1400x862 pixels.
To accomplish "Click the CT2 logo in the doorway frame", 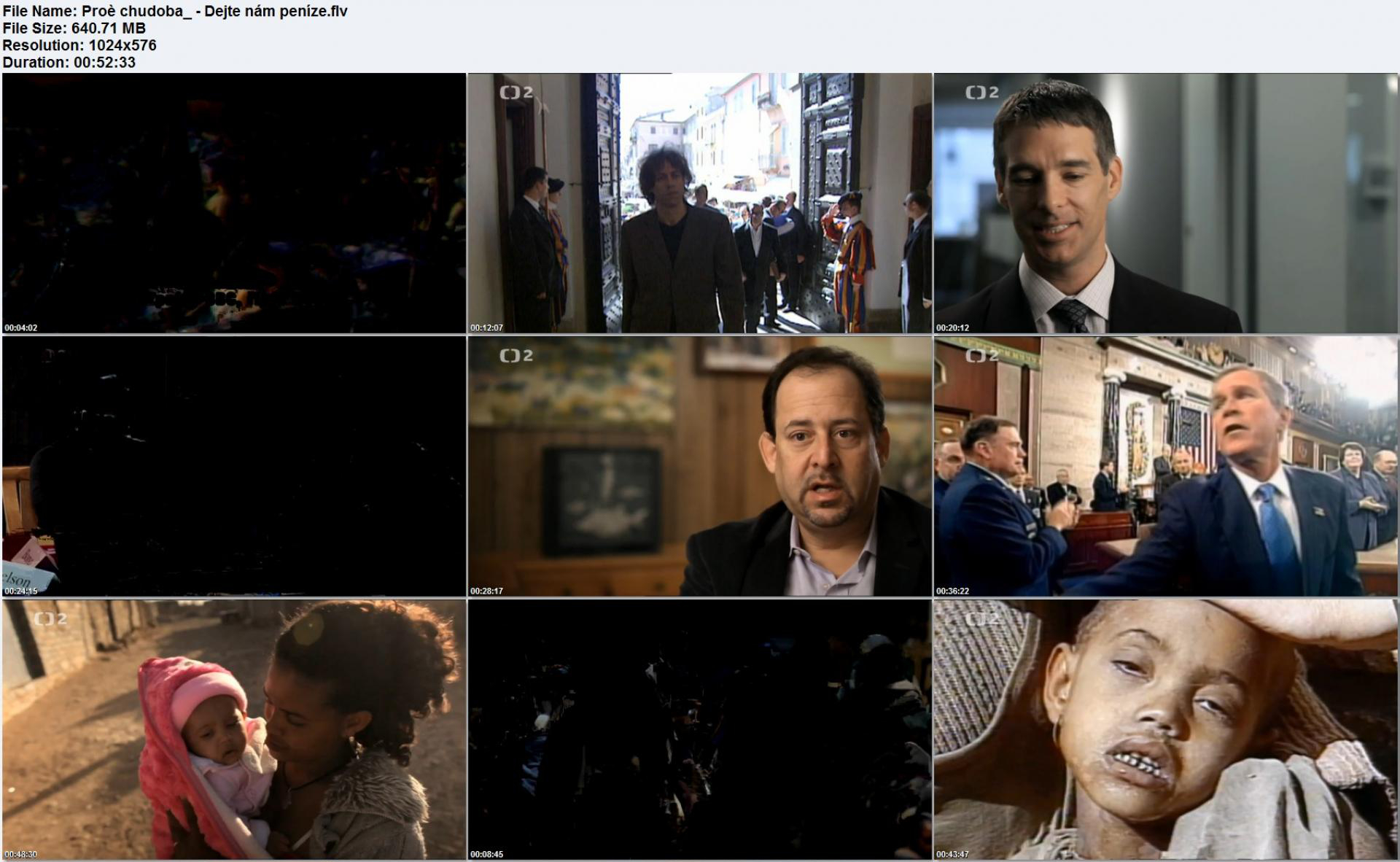I will [x=516, y=93].
